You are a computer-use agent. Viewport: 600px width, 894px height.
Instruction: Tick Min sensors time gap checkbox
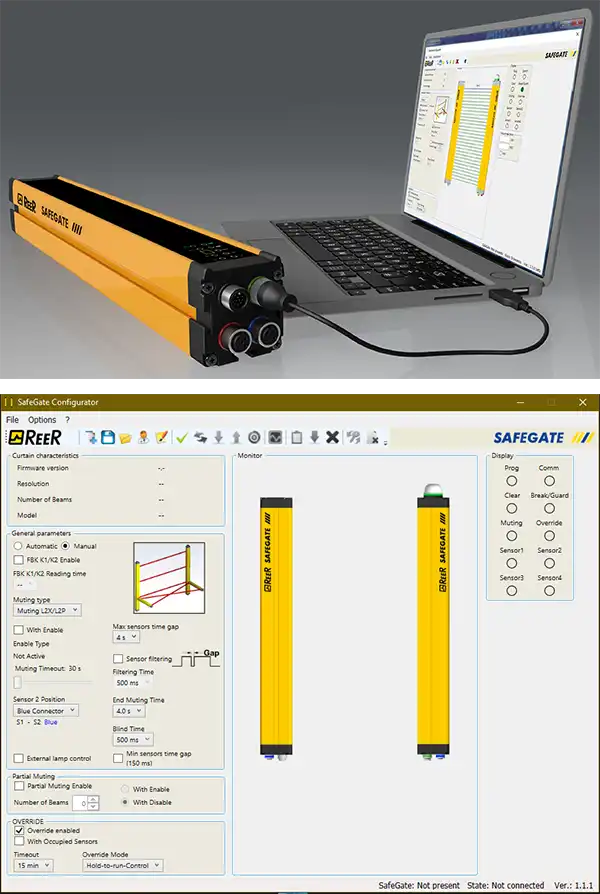[x=118, y=758]
